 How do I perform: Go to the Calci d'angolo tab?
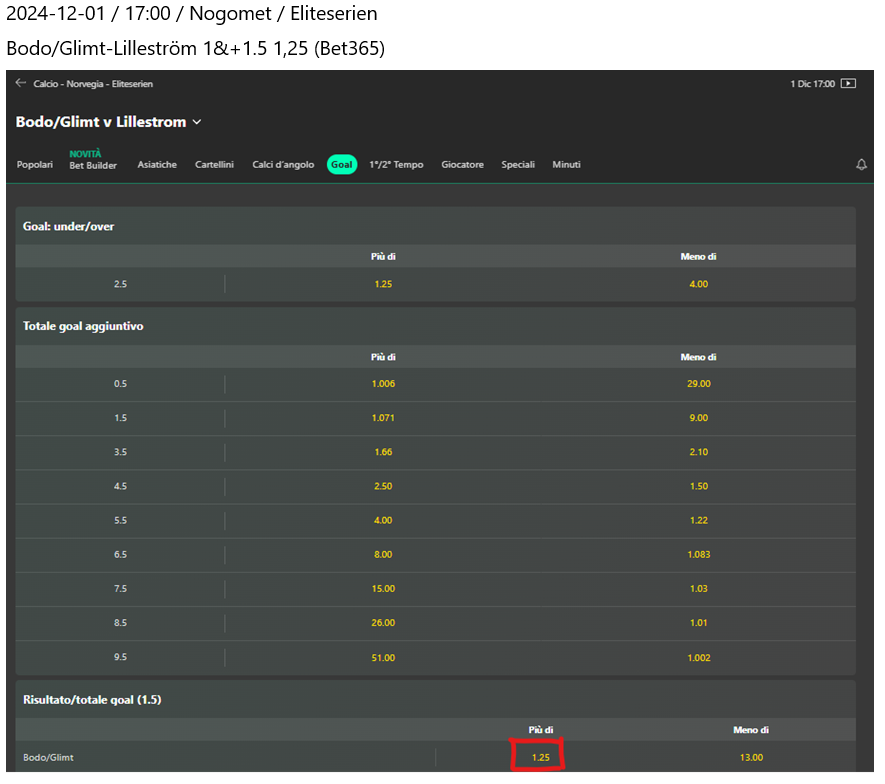click(283, 165)
